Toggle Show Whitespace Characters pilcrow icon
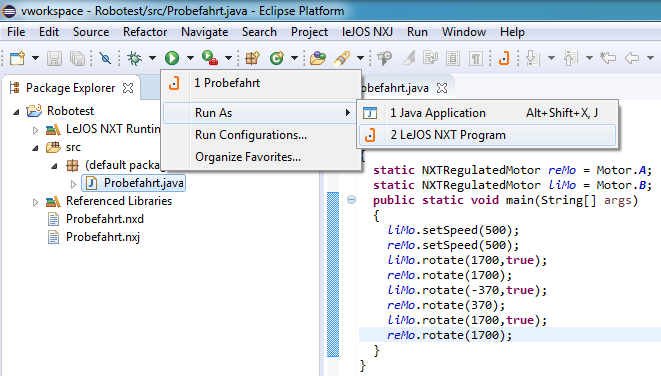The image size is (661, 376). [476, 58]
